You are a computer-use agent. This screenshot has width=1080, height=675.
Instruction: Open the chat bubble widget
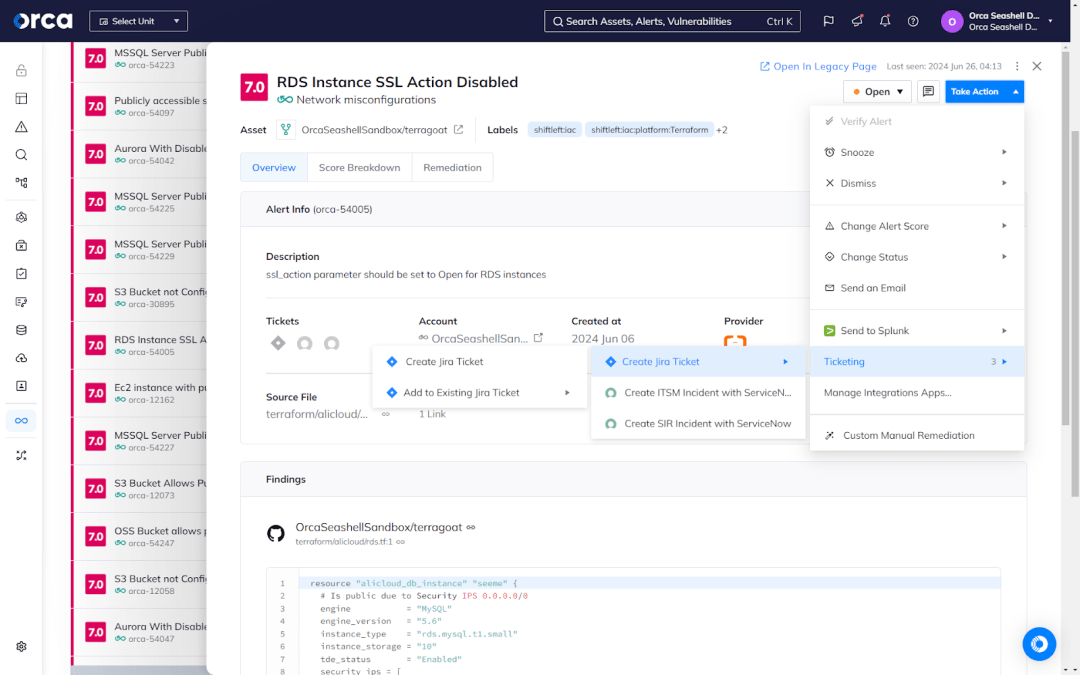pos(1039,644)
